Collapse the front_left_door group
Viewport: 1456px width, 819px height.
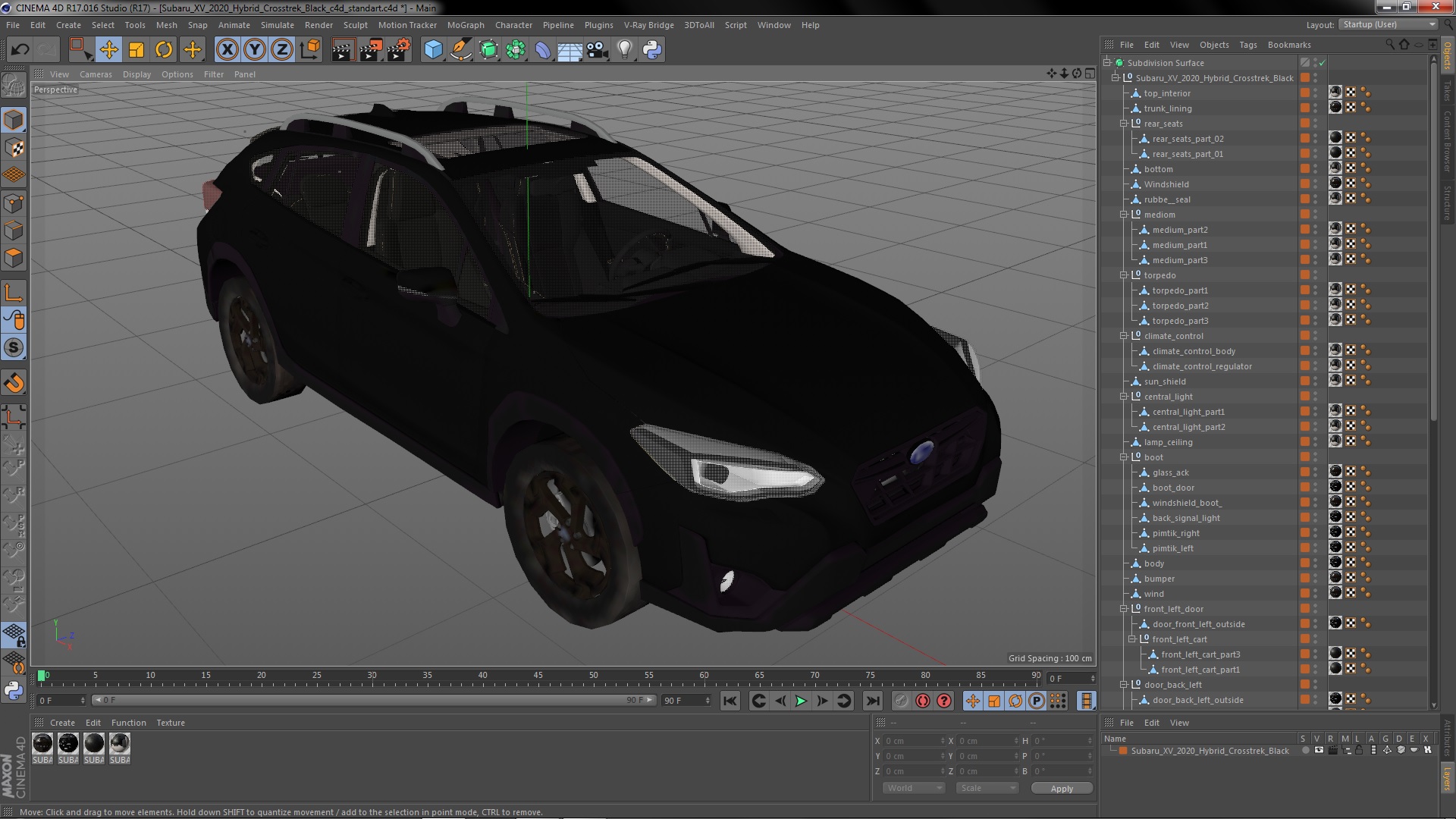1124,609
